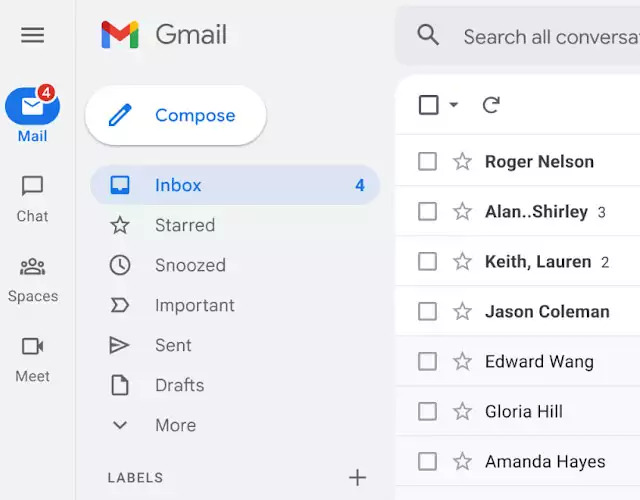Go to the Starred folder
Viewport: 640px width, 500px height.
tap(184, 225)
